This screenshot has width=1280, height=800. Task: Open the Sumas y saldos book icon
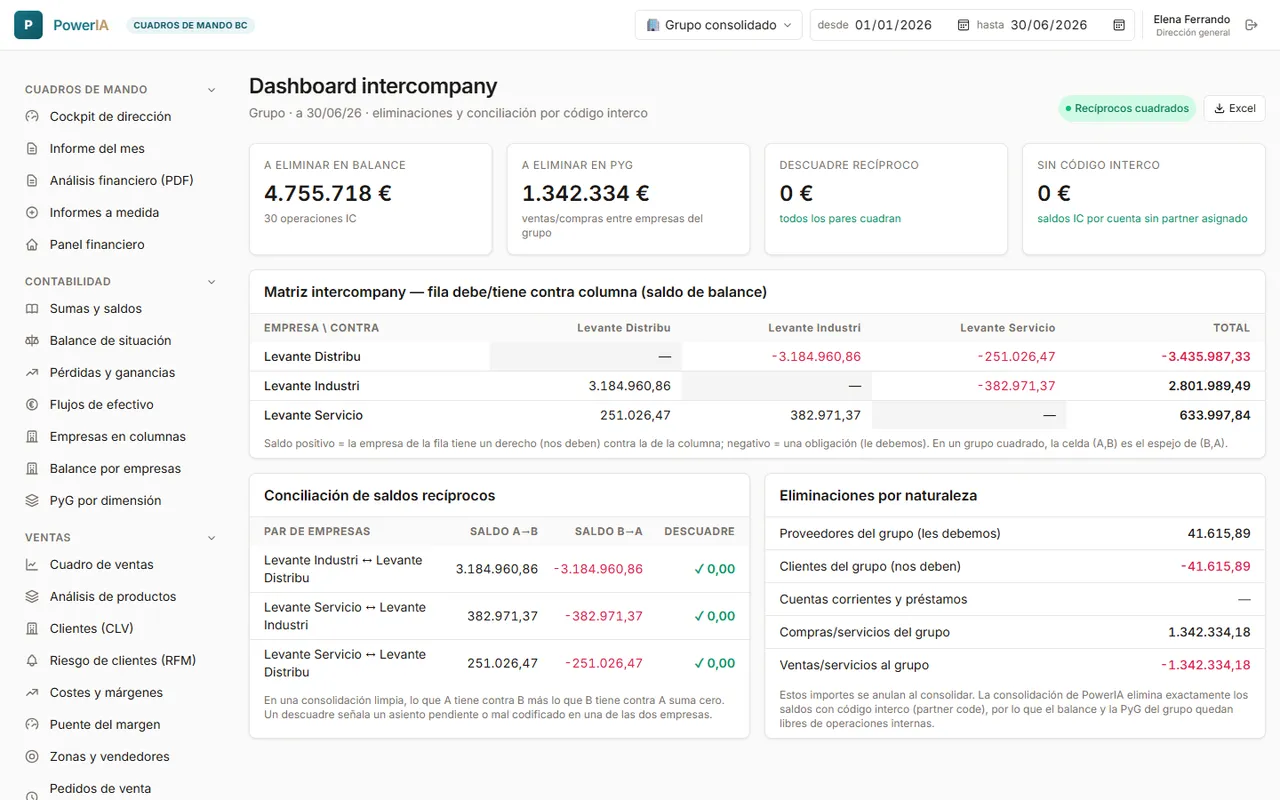pos(32,309)
